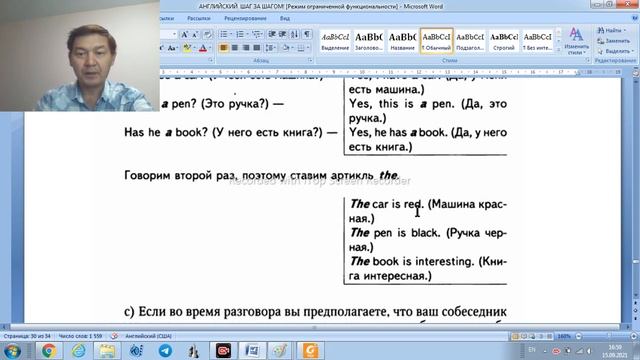
Task: Click the Shading paint bucket icon
Action: point(286,48)
